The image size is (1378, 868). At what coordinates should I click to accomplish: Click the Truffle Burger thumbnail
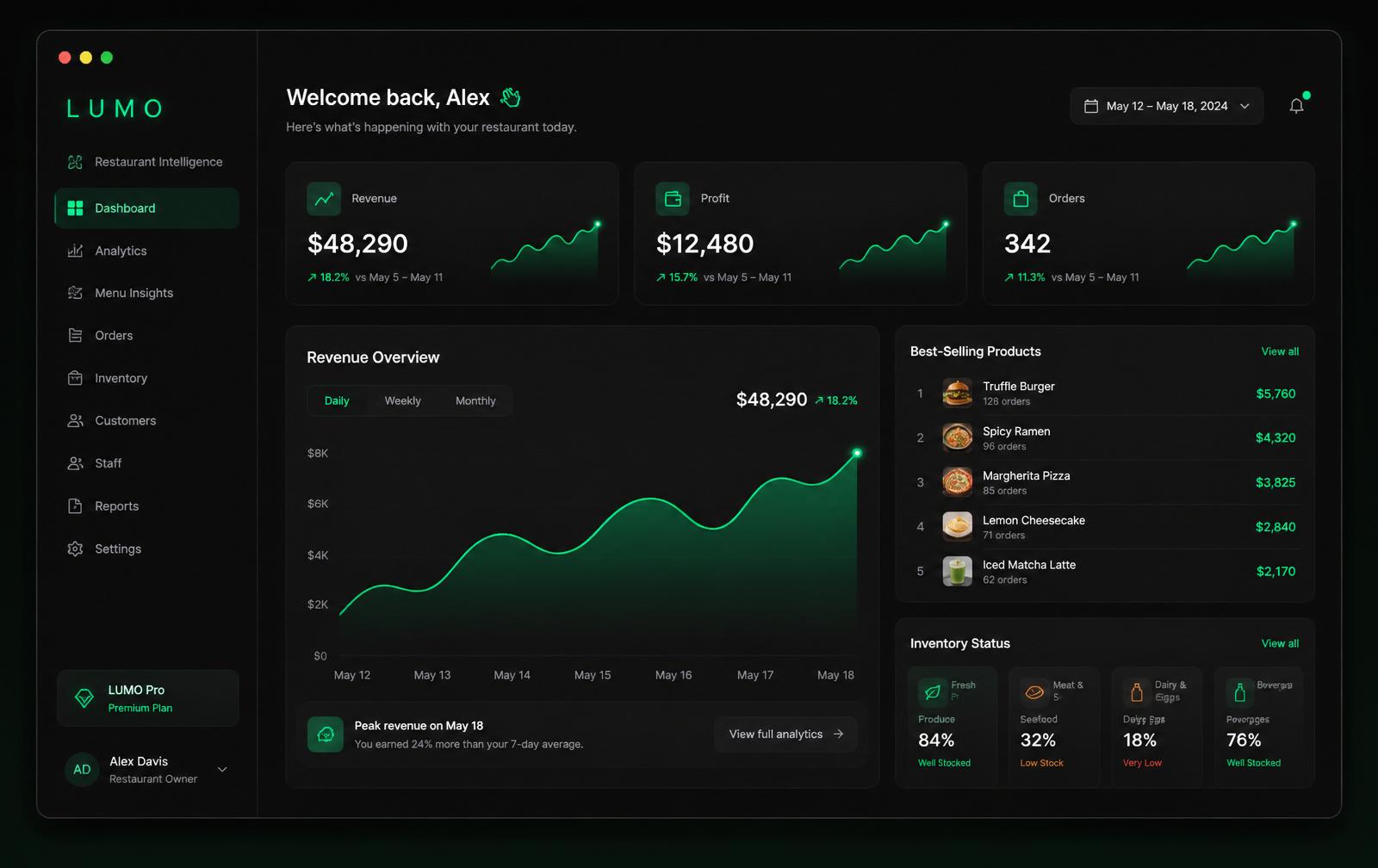tap(957, 394)
